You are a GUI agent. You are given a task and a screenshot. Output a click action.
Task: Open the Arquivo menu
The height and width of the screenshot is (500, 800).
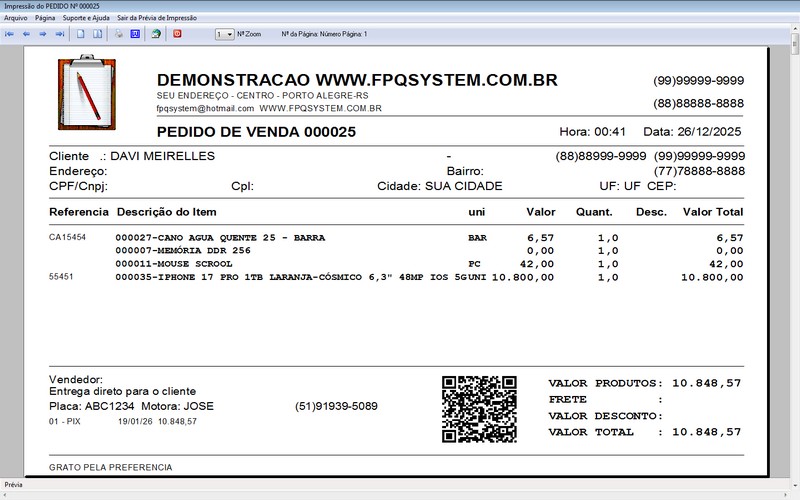pyautogui.click(x=16, y=18)
